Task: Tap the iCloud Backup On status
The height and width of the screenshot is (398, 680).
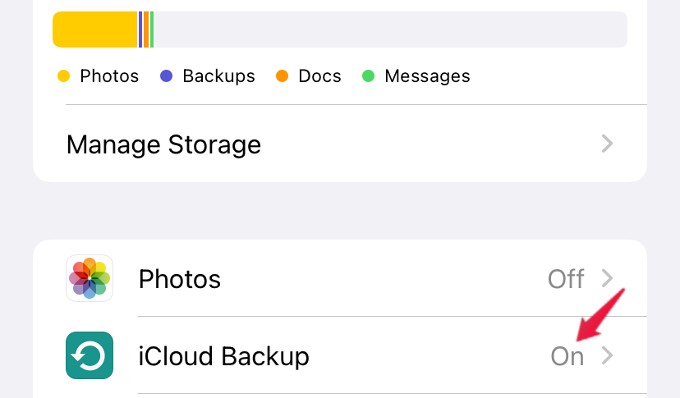Action: pos(567,356)
